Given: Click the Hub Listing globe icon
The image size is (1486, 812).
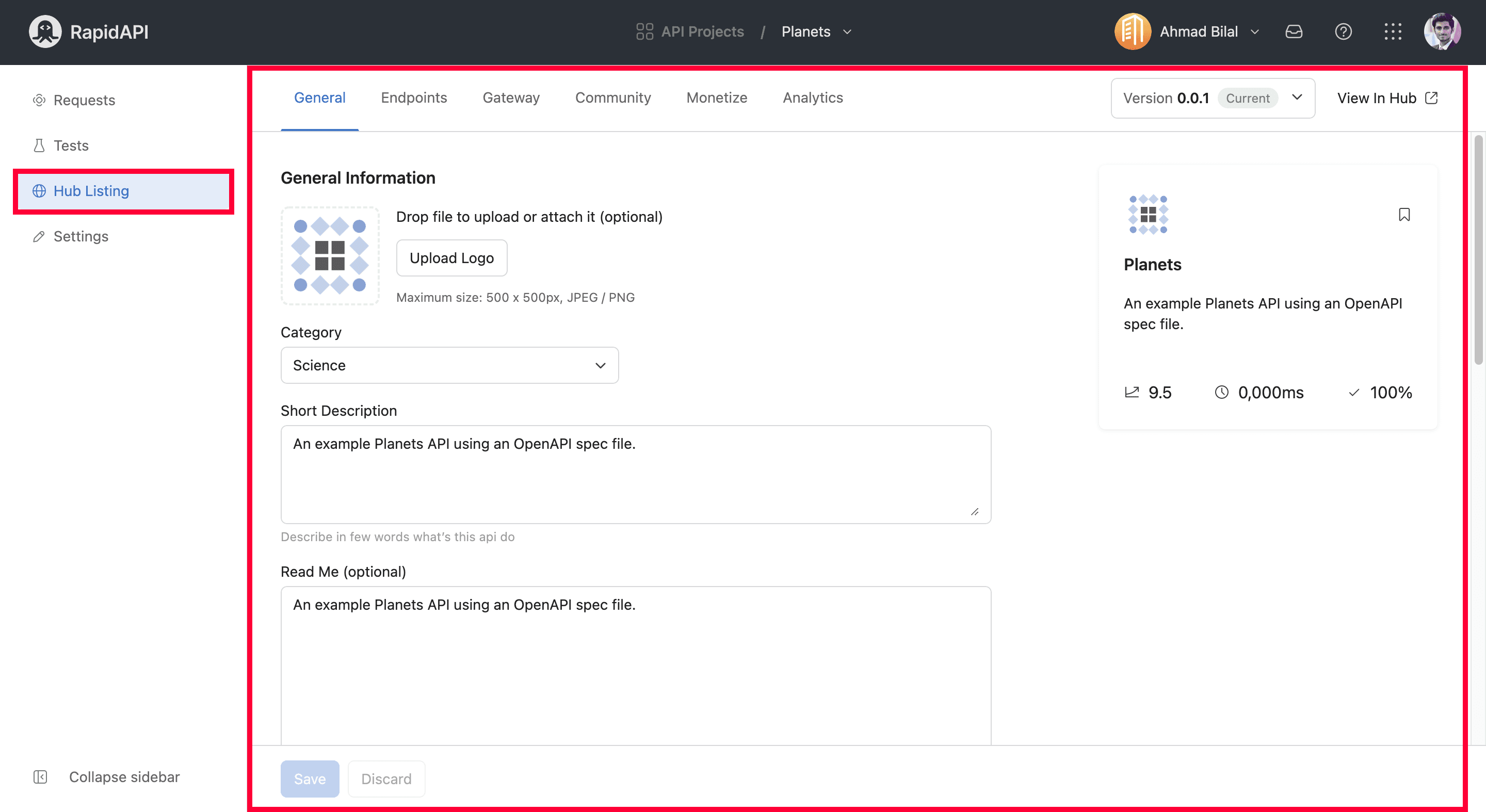Looking at the screenshot, I should [x=38, y=190].
